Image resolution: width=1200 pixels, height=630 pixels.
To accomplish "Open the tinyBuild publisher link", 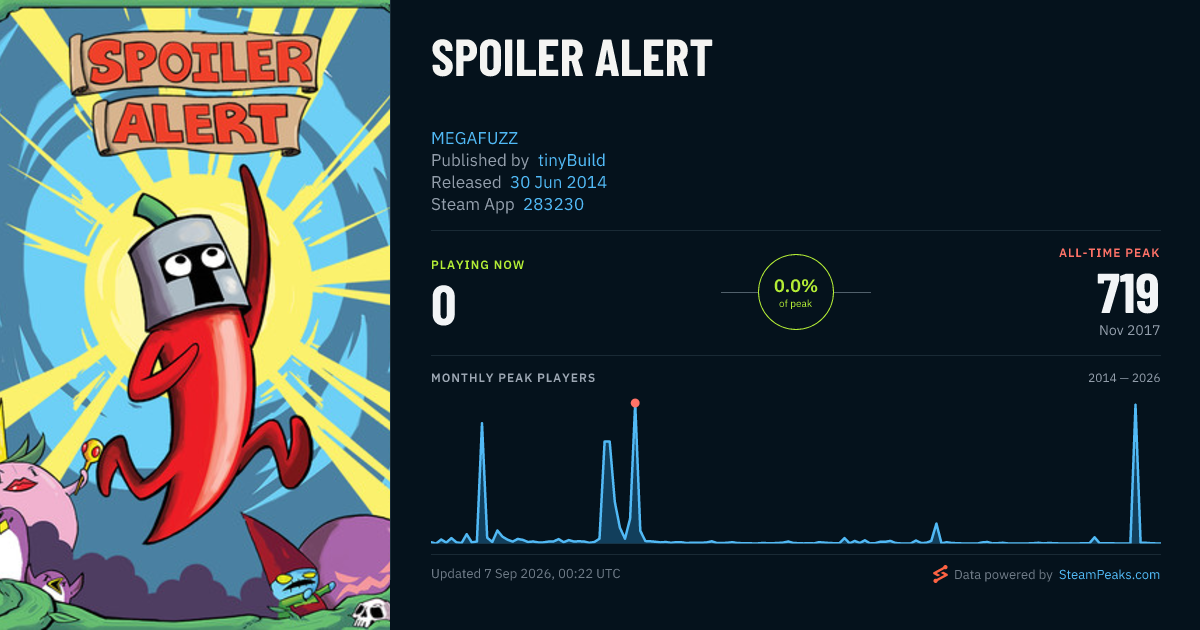I will point(571,160).
